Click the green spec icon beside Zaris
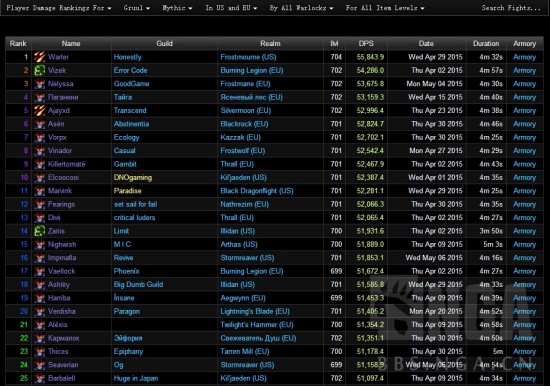 (x=40, y=231)
